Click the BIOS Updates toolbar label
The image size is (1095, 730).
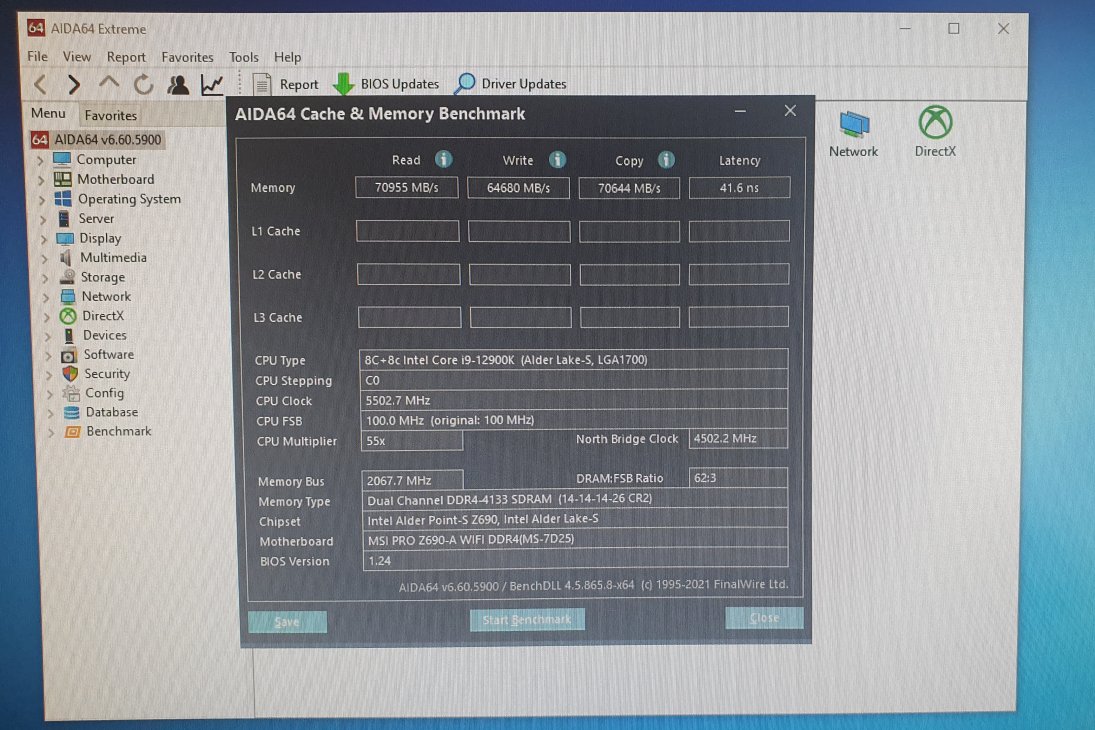click(399, 84)
